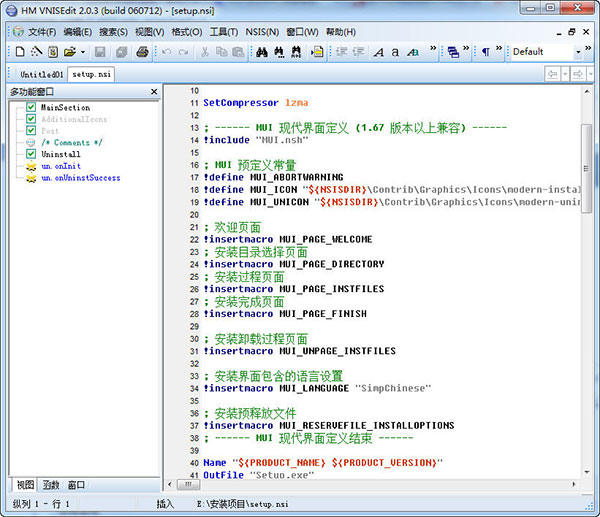Screen dimensions: 600x517
Task: Click the Undo arrow icon
Action: (x=165, y=51)
